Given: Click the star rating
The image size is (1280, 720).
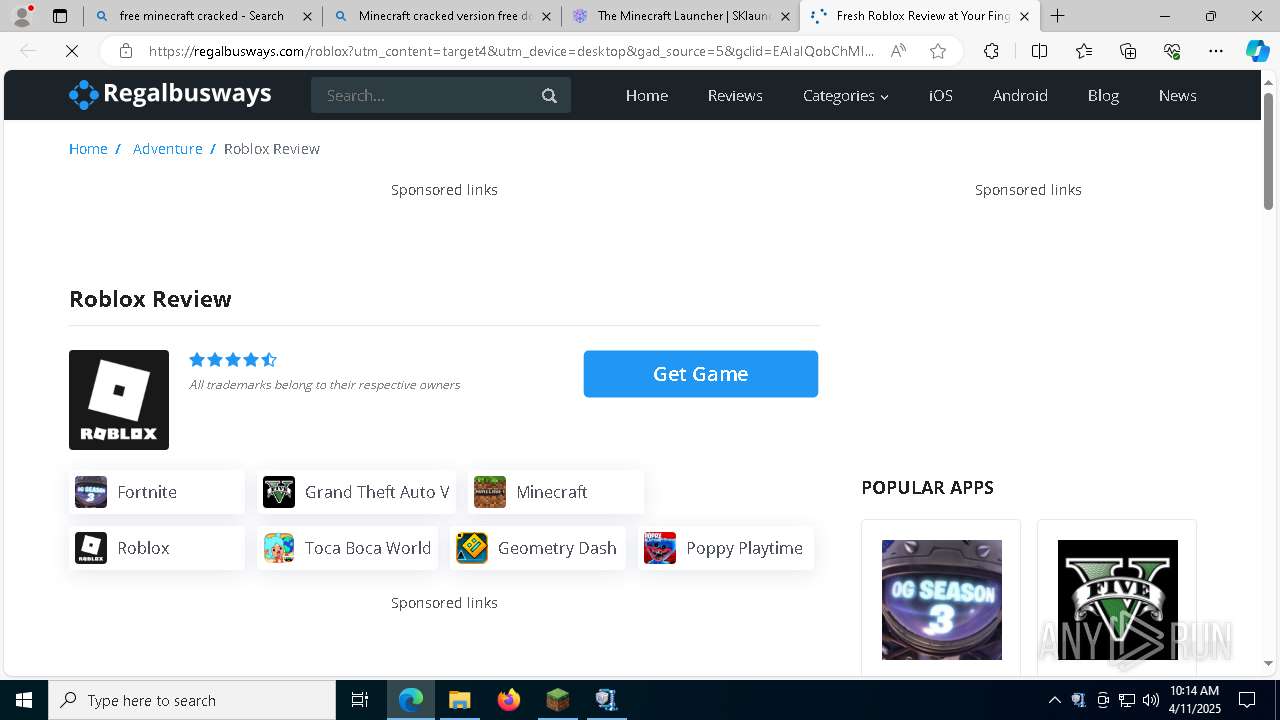Looking at the screenshot, I should 233,360.
